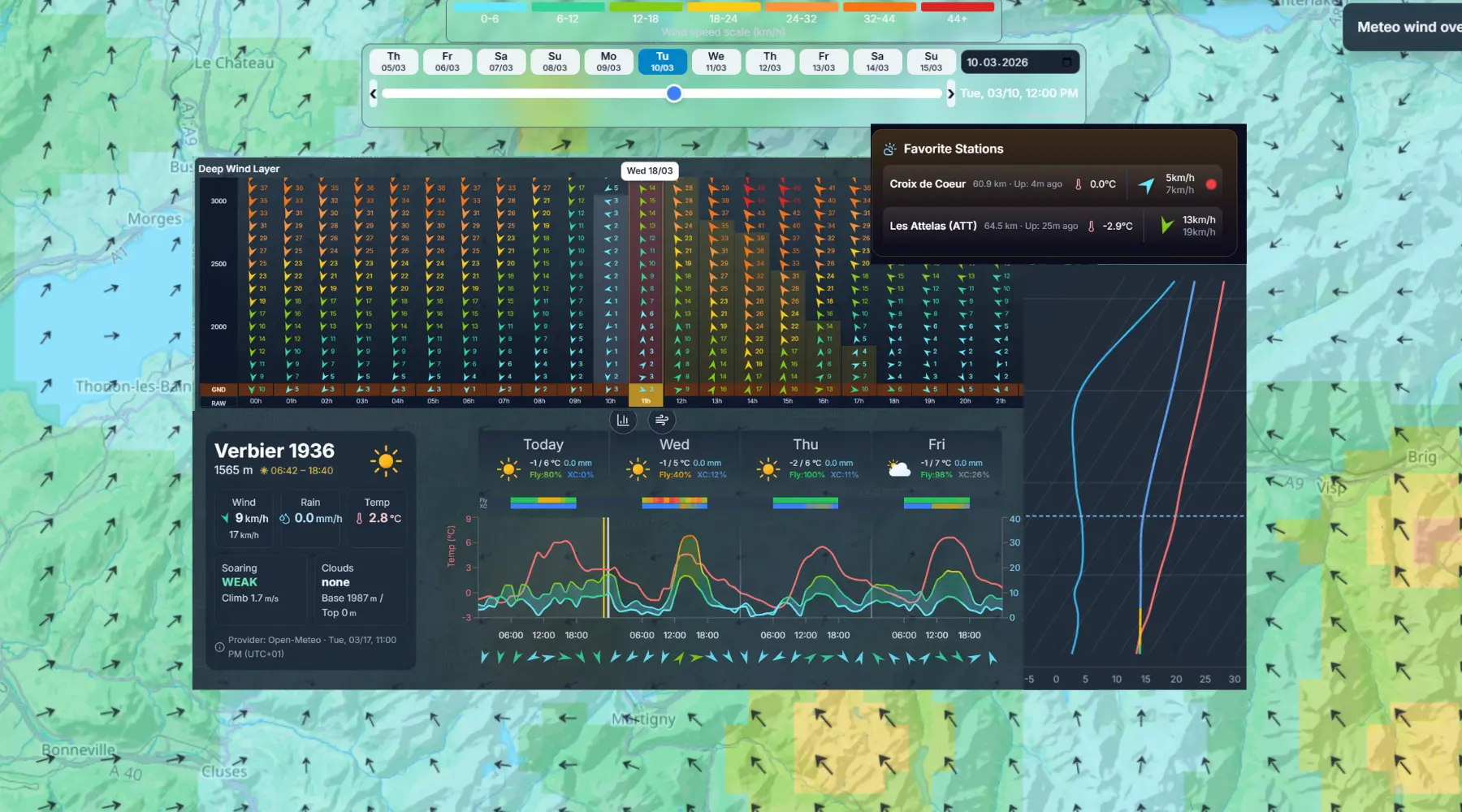Open the bar chart view icon
1462x812 pixels.
coord(623,420)
